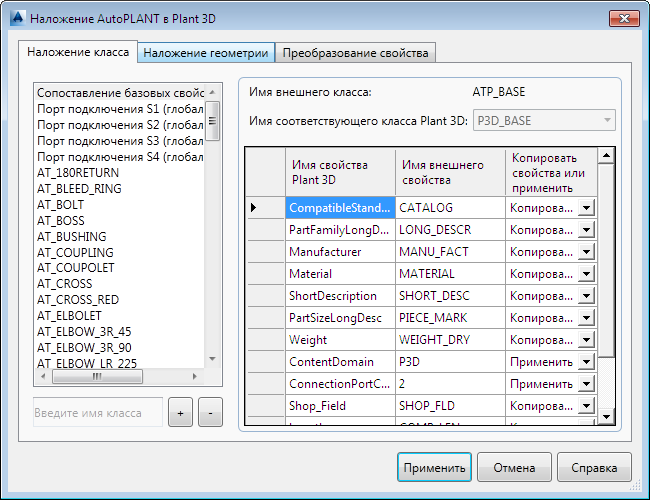Select AT_BLEED_RING in class list
Image resolution: width=650 pixels, height=500 pixels.
(120, 189)
